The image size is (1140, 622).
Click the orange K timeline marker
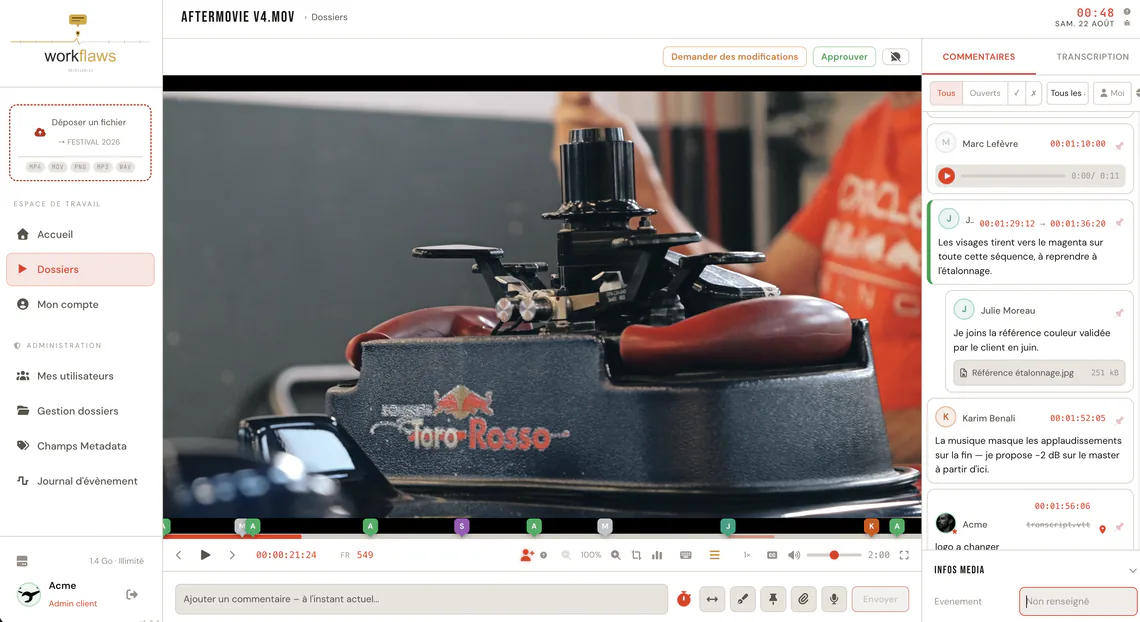(x=871, y=527)
